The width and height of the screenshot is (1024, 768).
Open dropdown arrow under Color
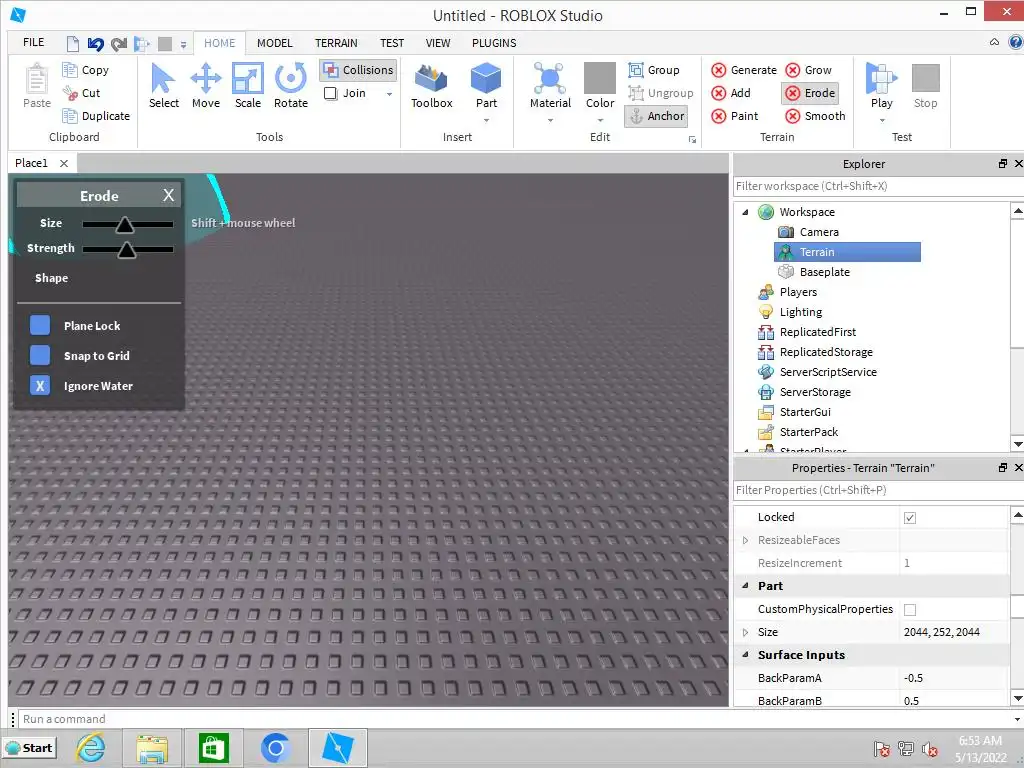coord(600,120)
